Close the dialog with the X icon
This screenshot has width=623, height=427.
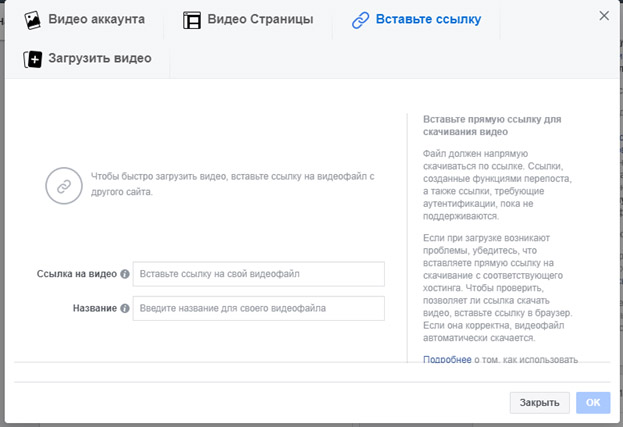[x=604, y=16]
